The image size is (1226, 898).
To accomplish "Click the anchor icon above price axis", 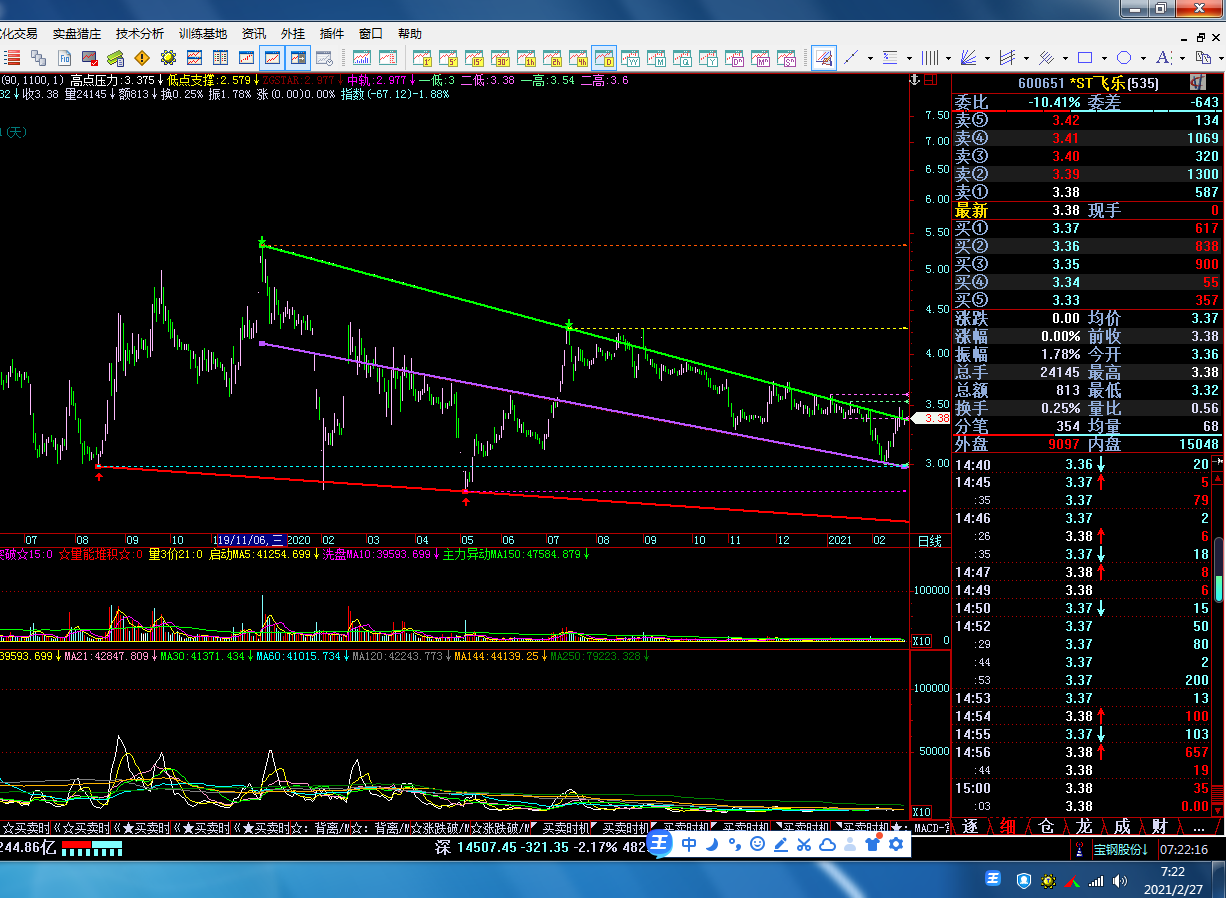I will [x=913, y=79].
